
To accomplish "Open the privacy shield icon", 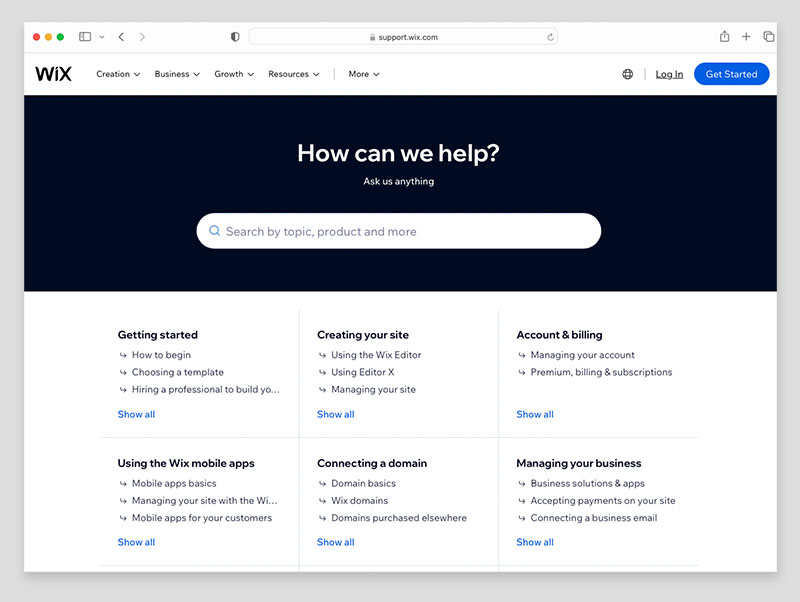I will click(235, 37).
